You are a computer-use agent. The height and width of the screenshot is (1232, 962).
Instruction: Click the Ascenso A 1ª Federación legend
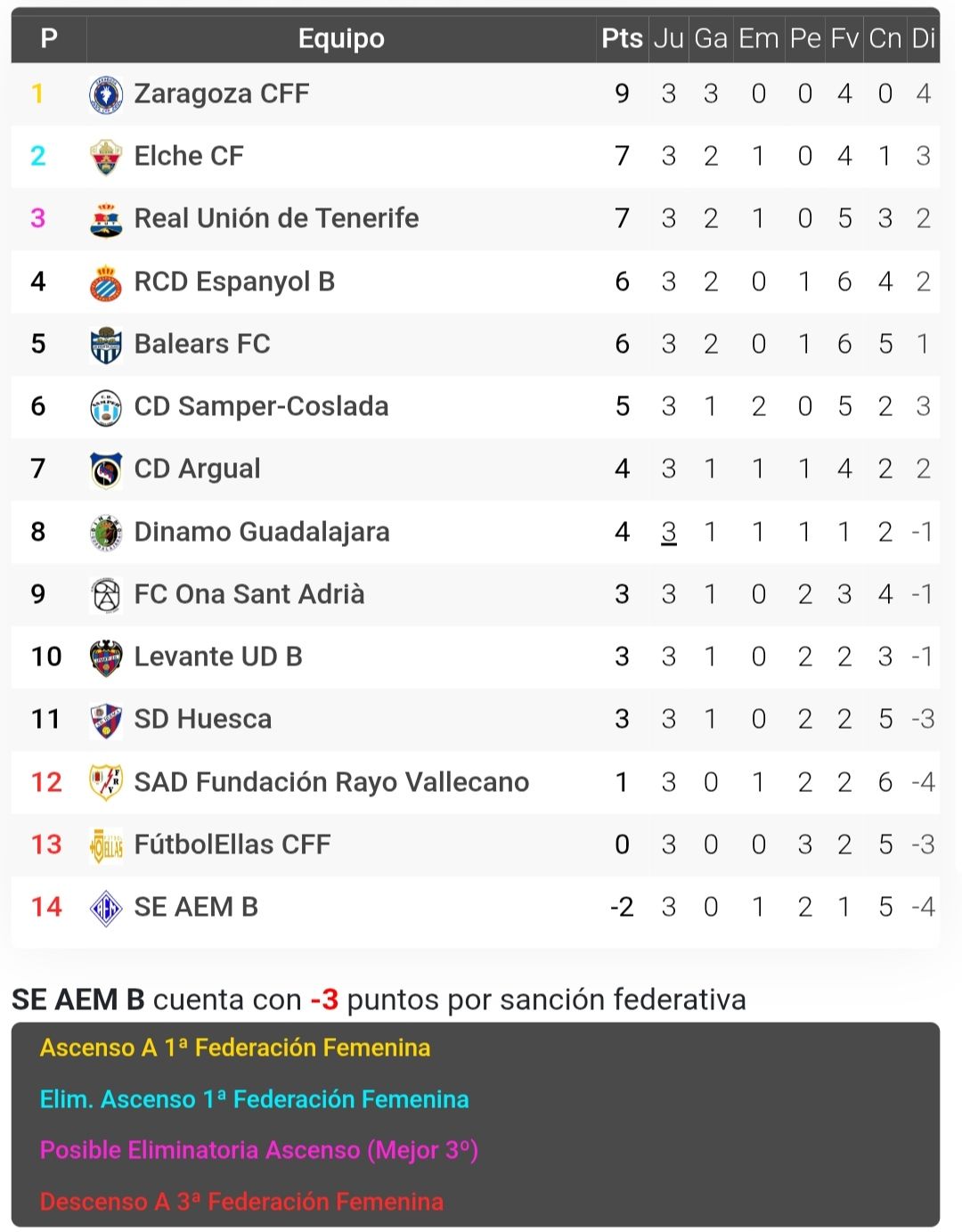(235, 1048)
